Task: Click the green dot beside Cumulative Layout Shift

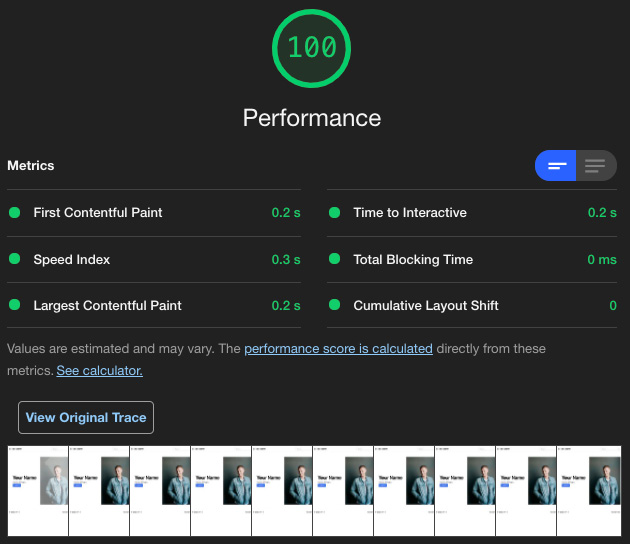Action: 334,305
